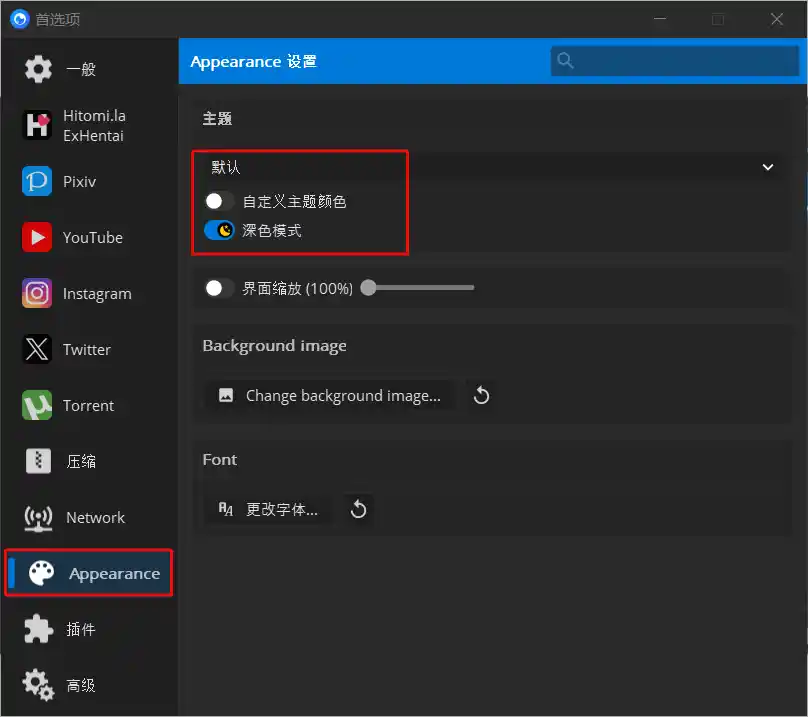Enable the 自定义主题颜色 toggle
Image resolution: width=808 pixels, height=717 pixels.
(x=219, y=201)
